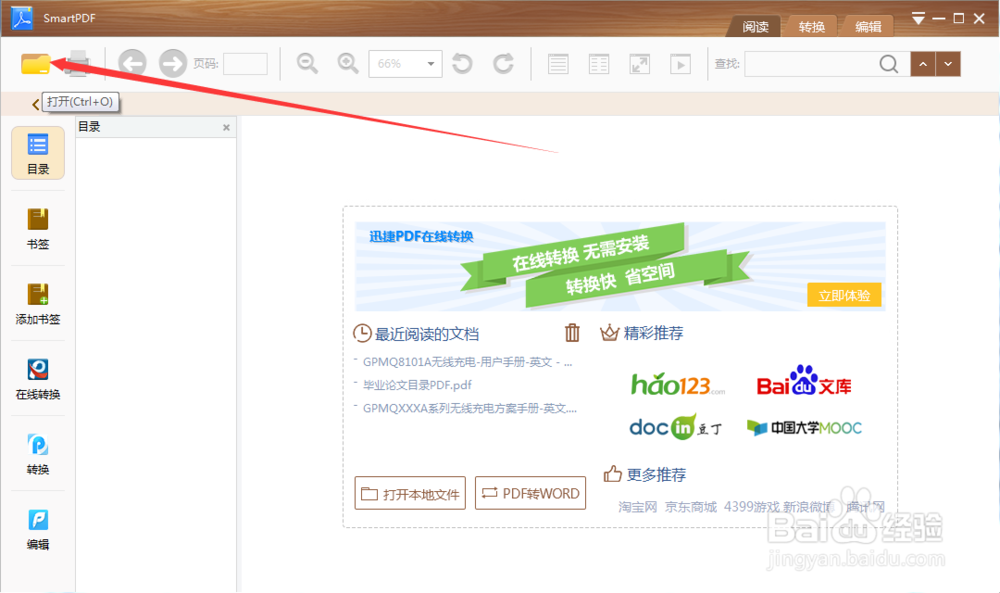Zoom out with the minus magnifier
Image resolution: width=1000 pixels, height=593 pixels.
point(307,63)
